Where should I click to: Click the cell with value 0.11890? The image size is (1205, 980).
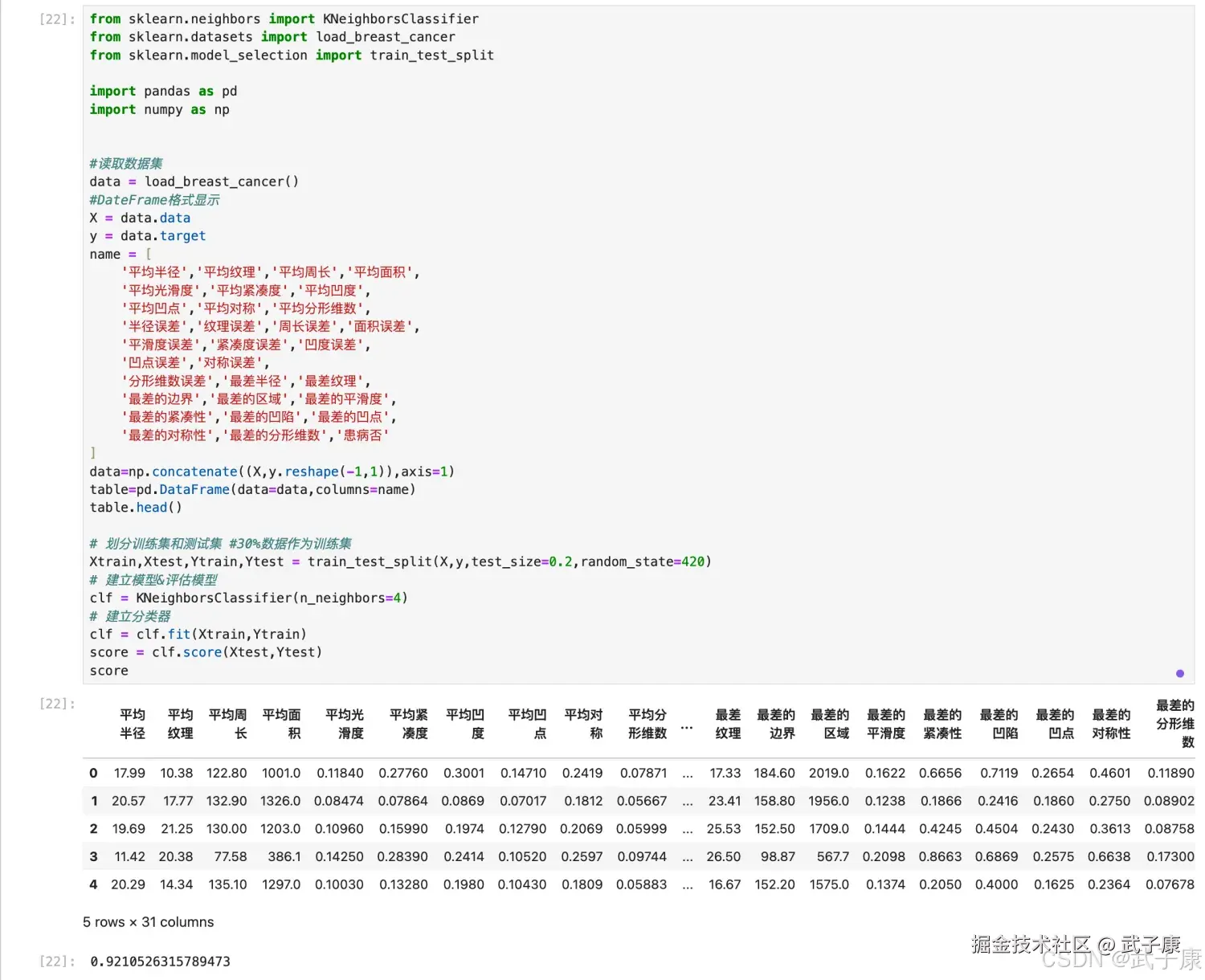(x=1170, y=773)
